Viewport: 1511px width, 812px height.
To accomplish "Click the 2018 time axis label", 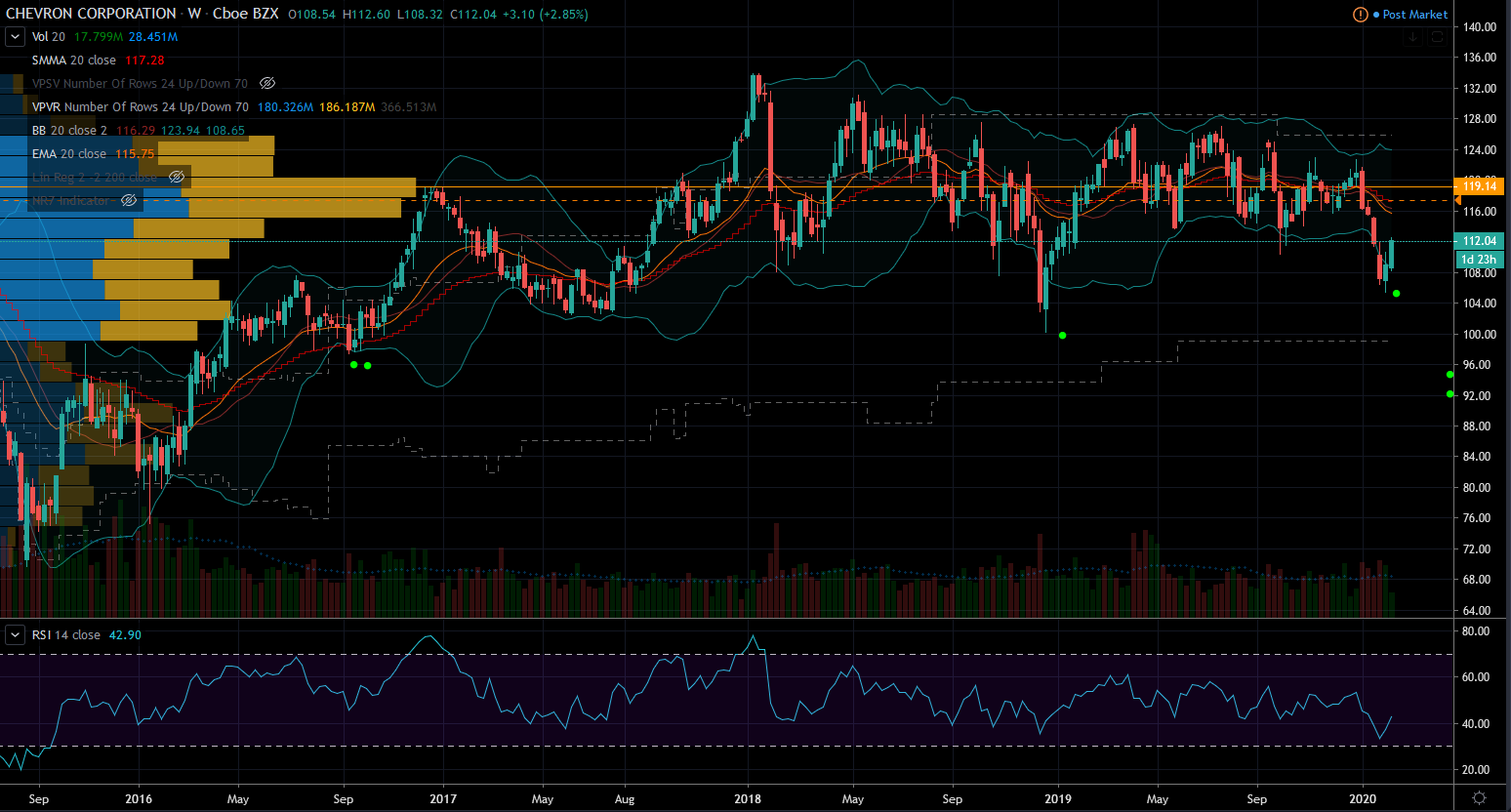I will coord(748,799).
